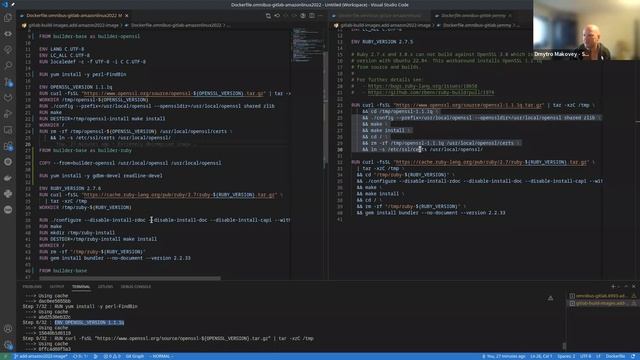Select the first tab in right editor group

(380, 16)
